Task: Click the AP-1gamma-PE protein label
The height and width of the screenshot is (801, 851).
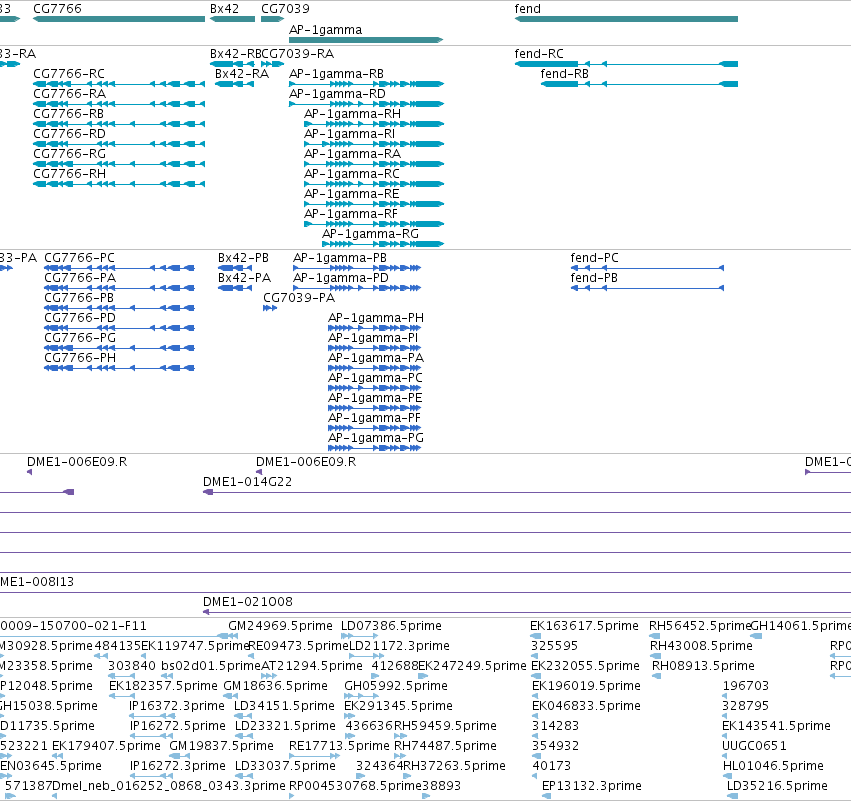Action: (375, 398)
